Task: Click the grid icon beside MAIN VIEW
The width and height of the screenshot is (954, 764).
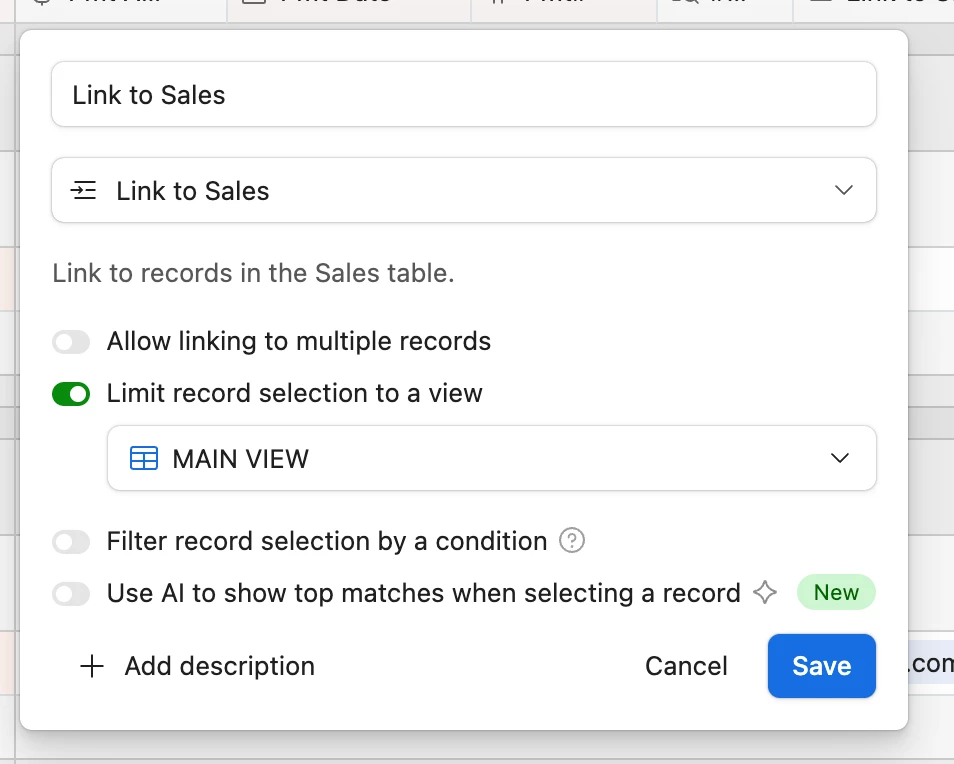Action: point(144,459)
